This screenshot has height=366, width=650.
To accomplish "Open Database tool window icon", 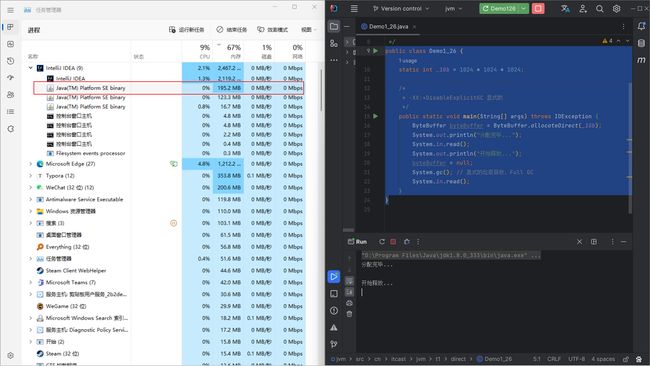I will [x=641, y=43].
